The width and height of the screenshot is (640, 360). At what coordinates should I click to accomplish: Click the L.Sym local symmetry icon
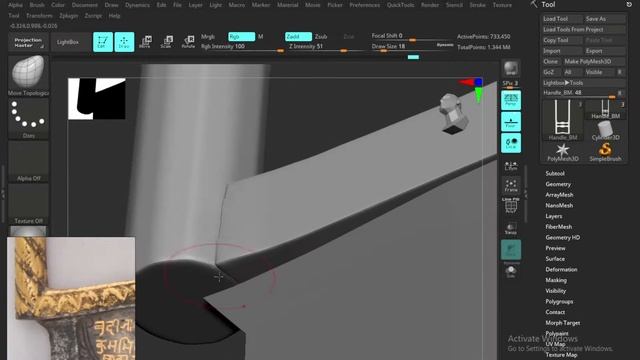pos(511,165)
